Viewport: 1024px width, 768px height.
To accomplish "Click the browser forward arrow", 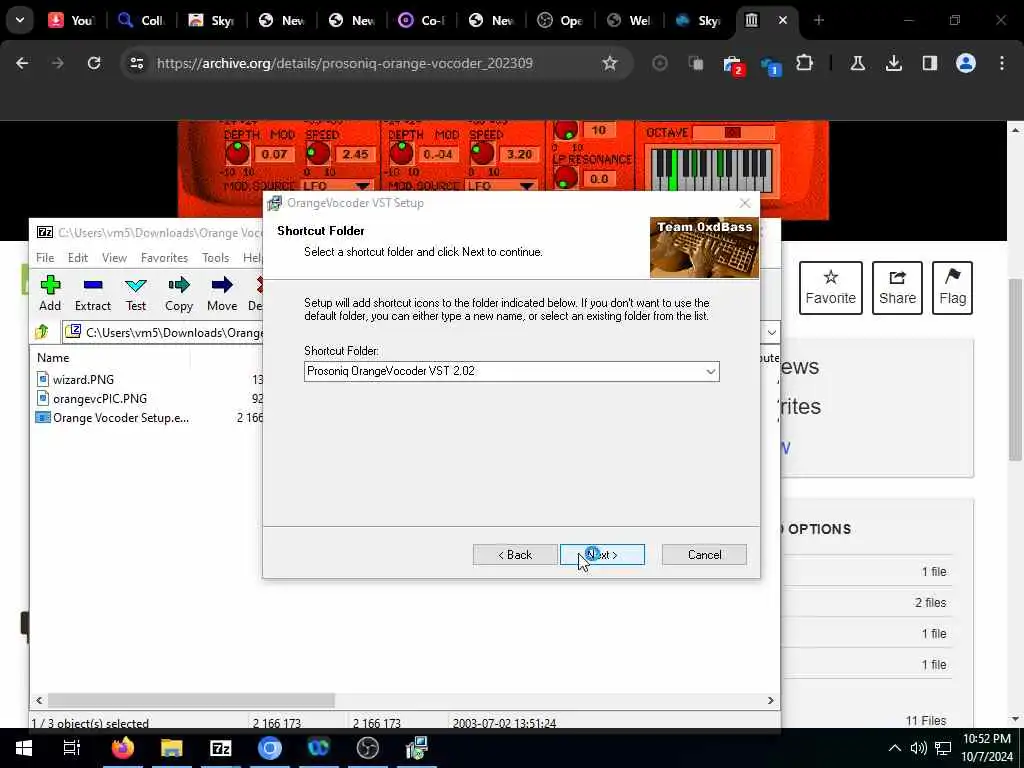I will point(58,63).
